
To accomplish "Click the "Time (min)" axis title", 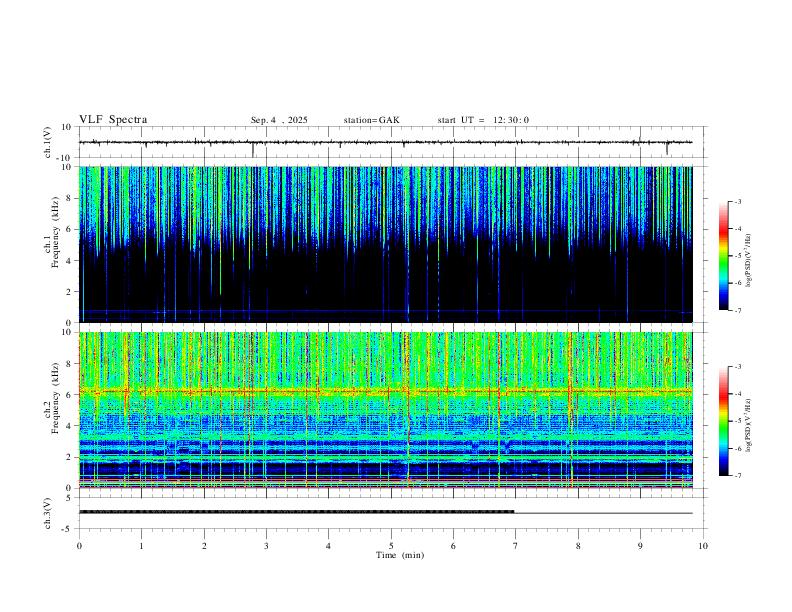I will (x=400, y=555).
